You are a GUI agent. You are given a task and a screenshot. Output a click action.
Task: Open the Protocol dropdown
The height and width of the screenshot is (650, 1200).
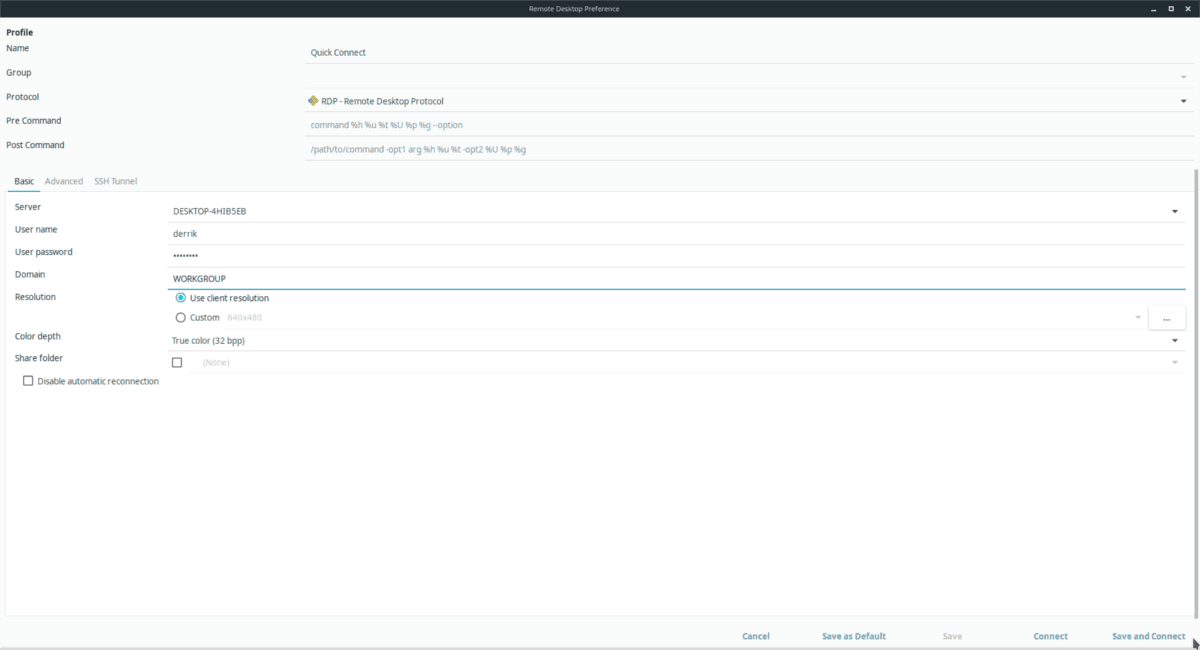pos(1182,100)
